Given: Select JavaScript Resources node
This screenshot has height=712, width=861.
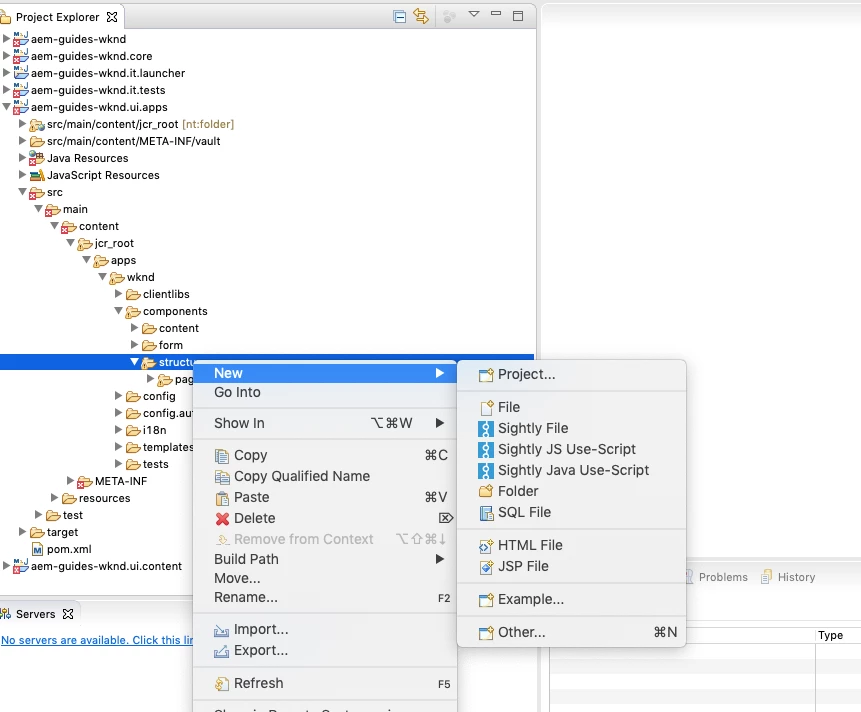Looking at the screenshot, I should [103, 175].
